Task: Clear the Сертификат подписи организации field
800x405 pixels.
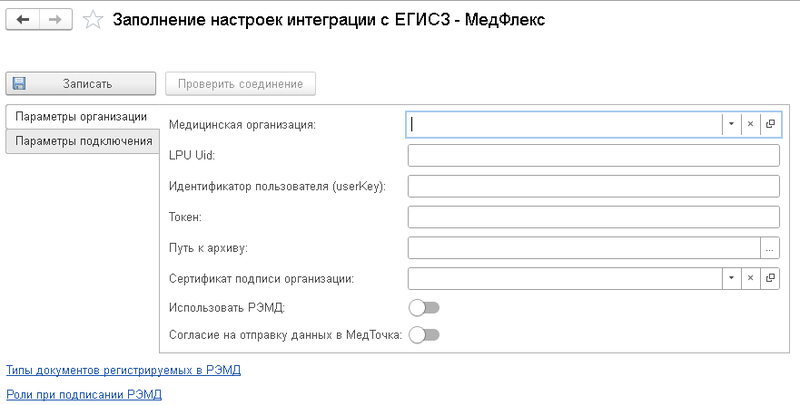Action: pyautogui.click(x=750, y=278)
